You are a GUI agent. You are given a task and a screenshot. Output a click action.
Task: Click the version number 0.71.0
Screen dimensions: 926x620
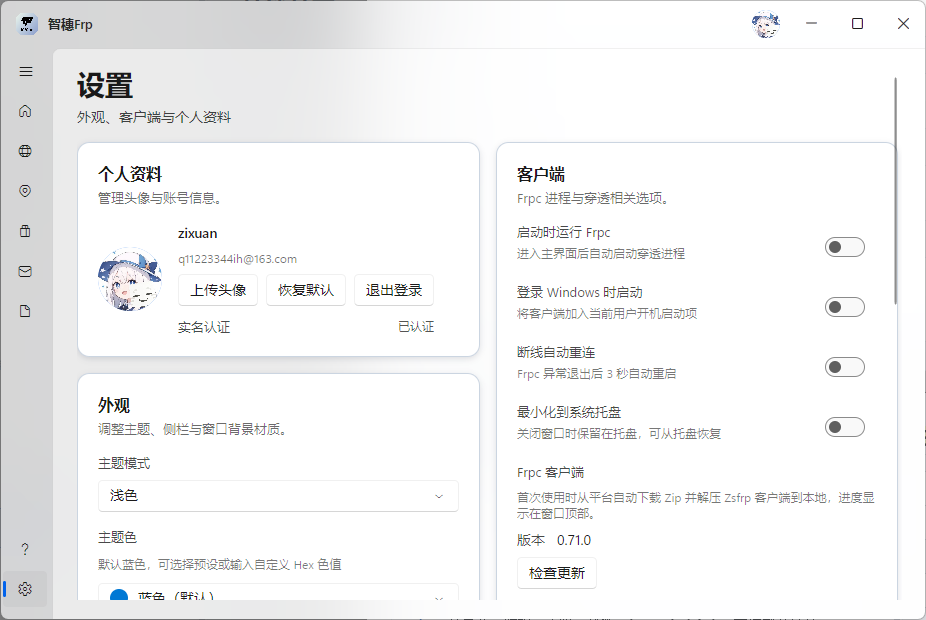[574, 540]
